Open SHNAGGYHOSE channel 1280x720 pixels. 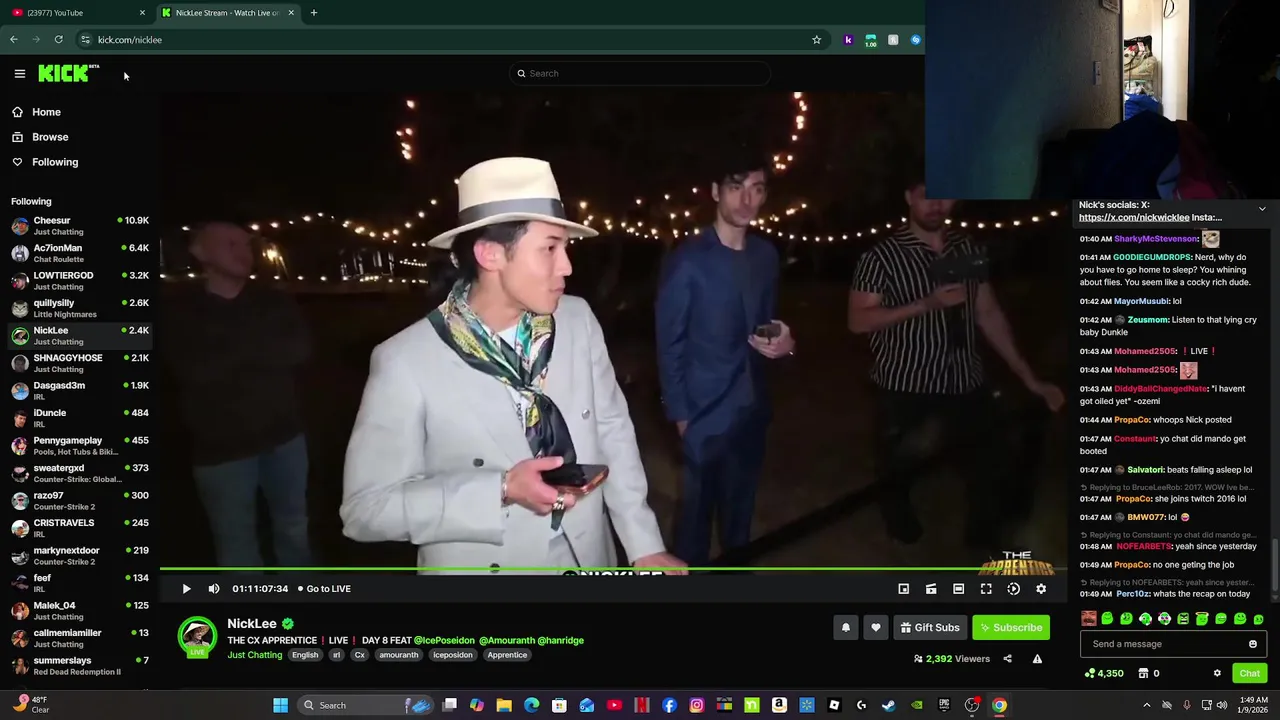(x=78, y=363)
